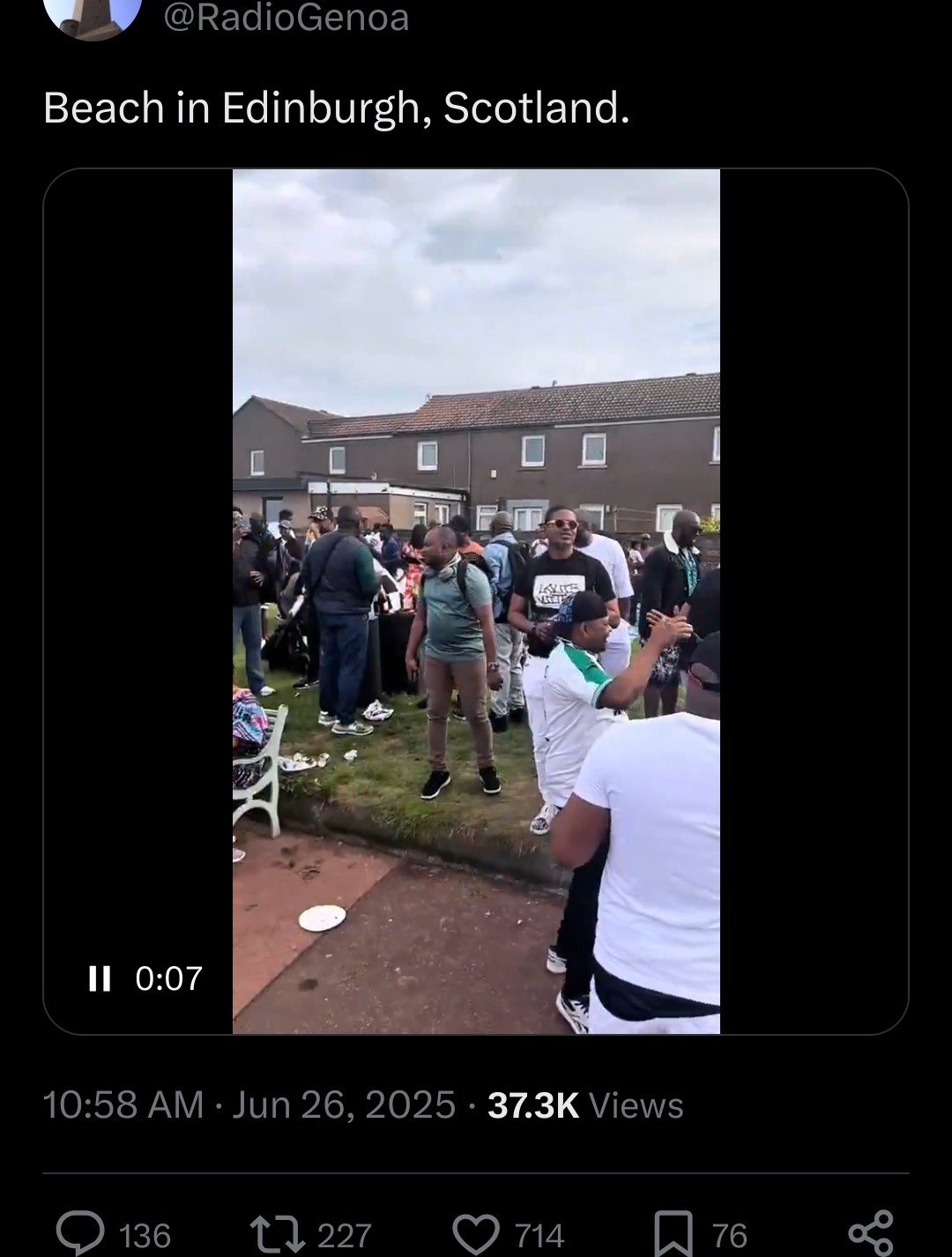Like the post with heart icon

pyautogui.click(x=476, y=1233)
